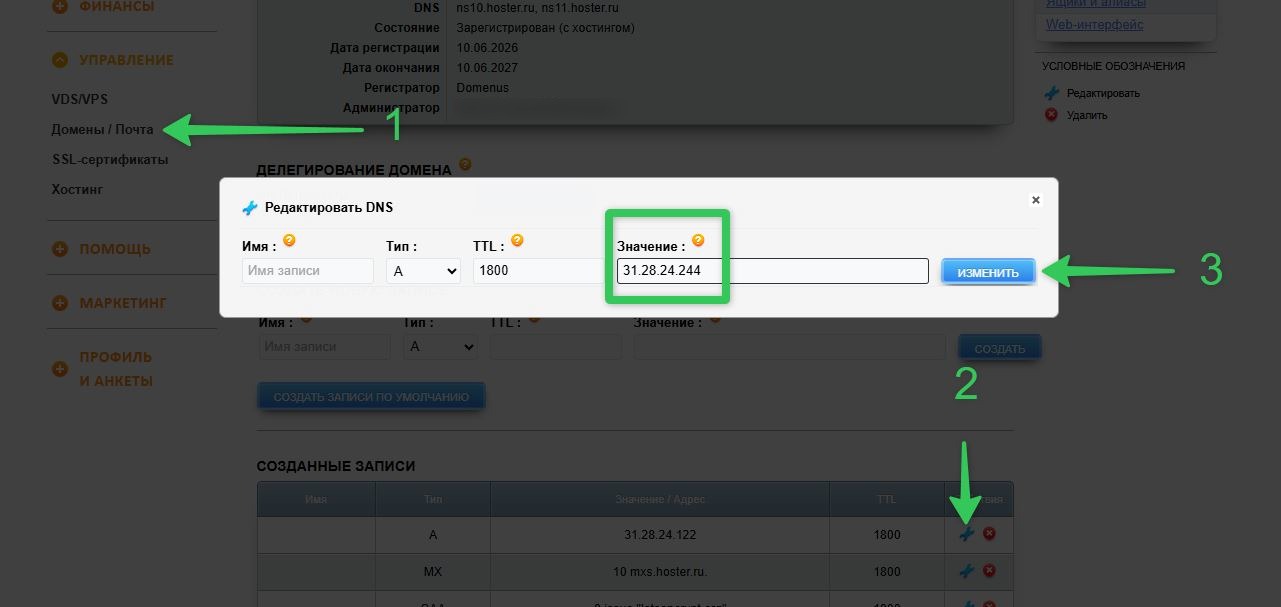Open Домены / Почта menu item
The image size is (1281, 607).
[x=103, y=130]
